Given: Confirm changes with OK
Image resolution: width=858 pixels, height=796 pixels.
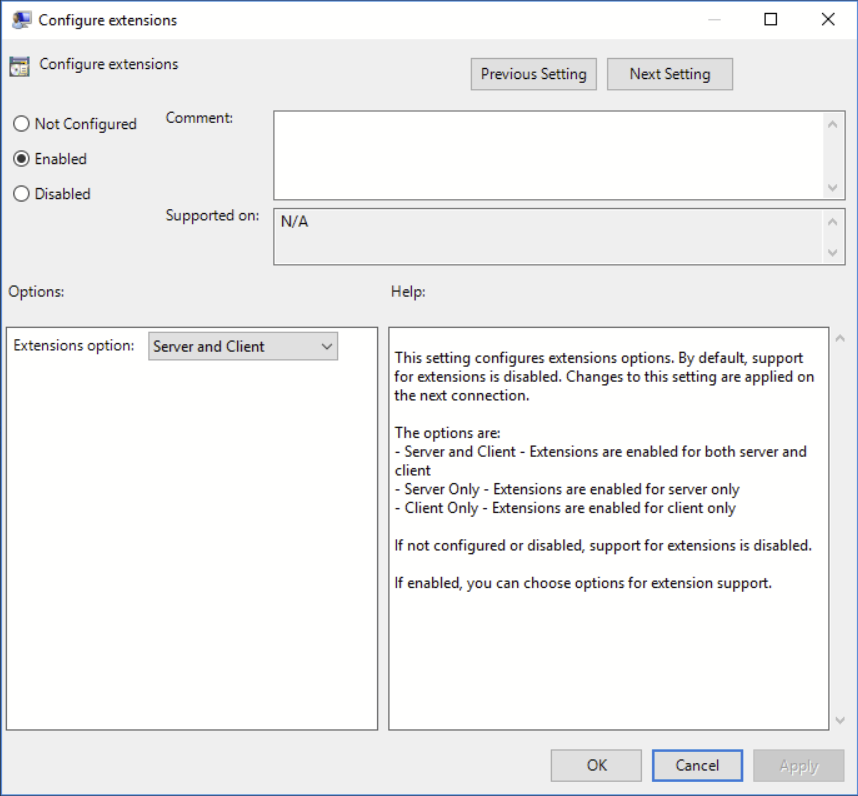Looking at the screenshot, I should pos(596,765).
